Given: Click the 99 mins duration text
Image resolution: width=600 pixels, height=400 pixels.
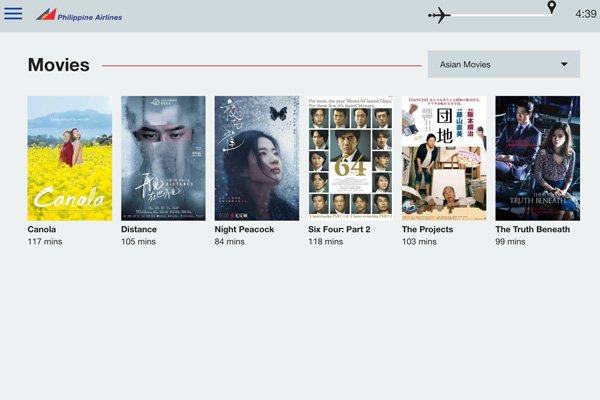Looking at the screenshot, I should pos(510,242).
